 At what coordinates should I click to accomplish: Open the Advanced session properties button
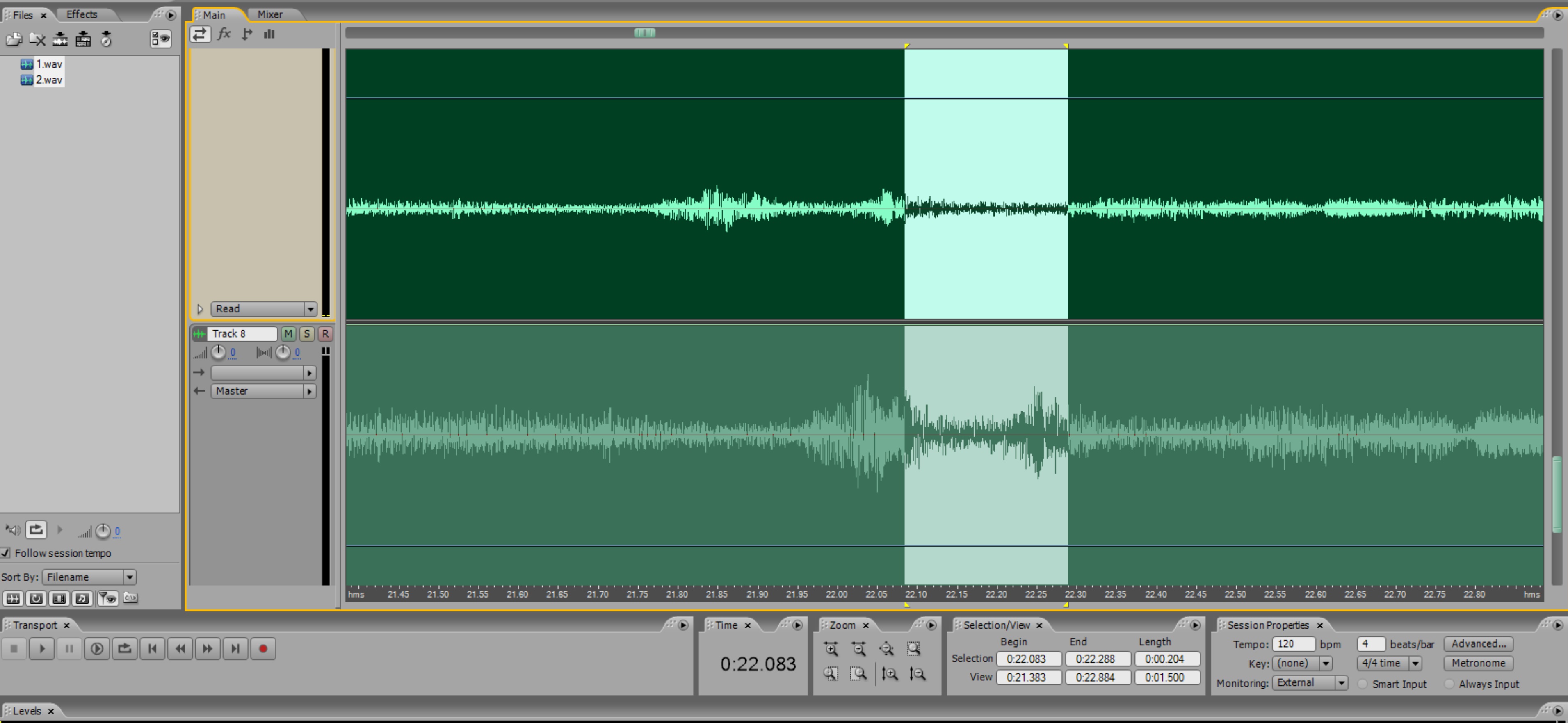click(x=1478, y=644)
